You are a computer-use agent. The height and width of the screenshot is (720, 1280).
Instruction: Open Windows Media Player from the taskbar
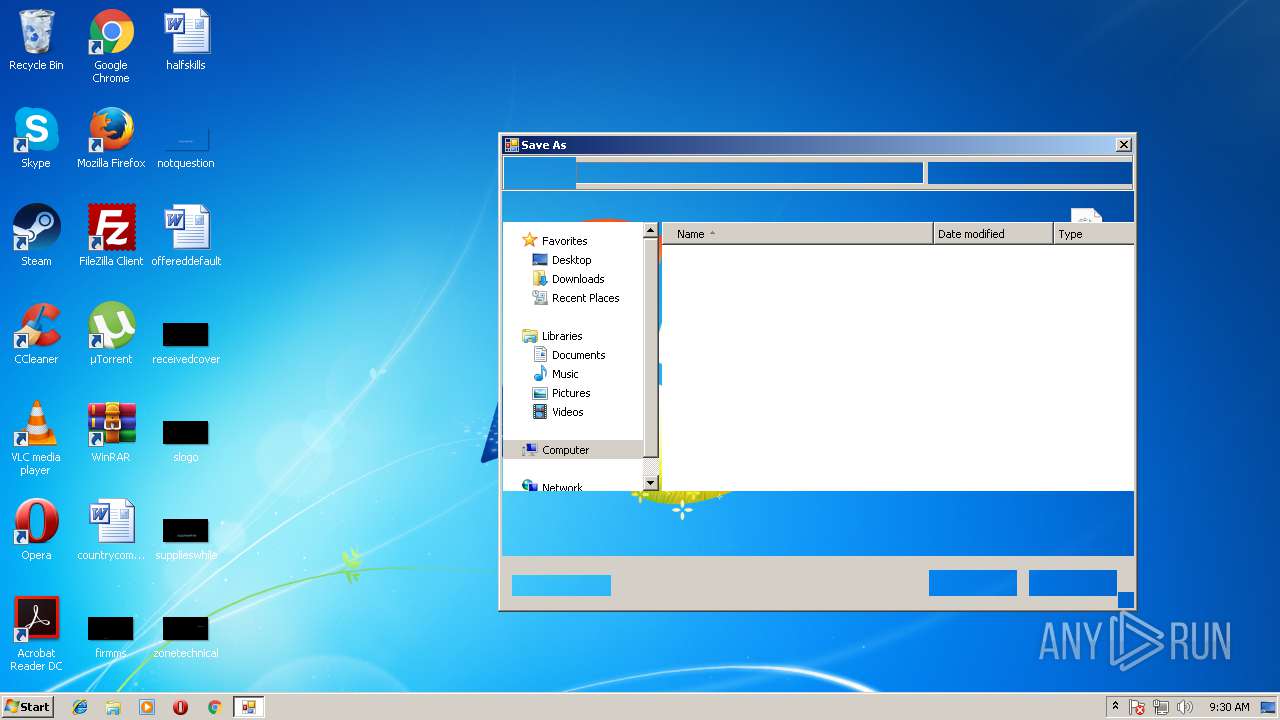(147, 707)
